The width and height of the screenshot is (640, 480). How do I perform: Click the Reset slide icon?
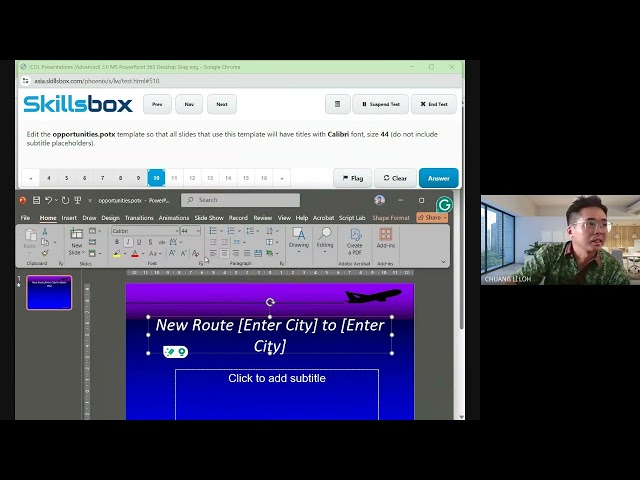point(93,242)
